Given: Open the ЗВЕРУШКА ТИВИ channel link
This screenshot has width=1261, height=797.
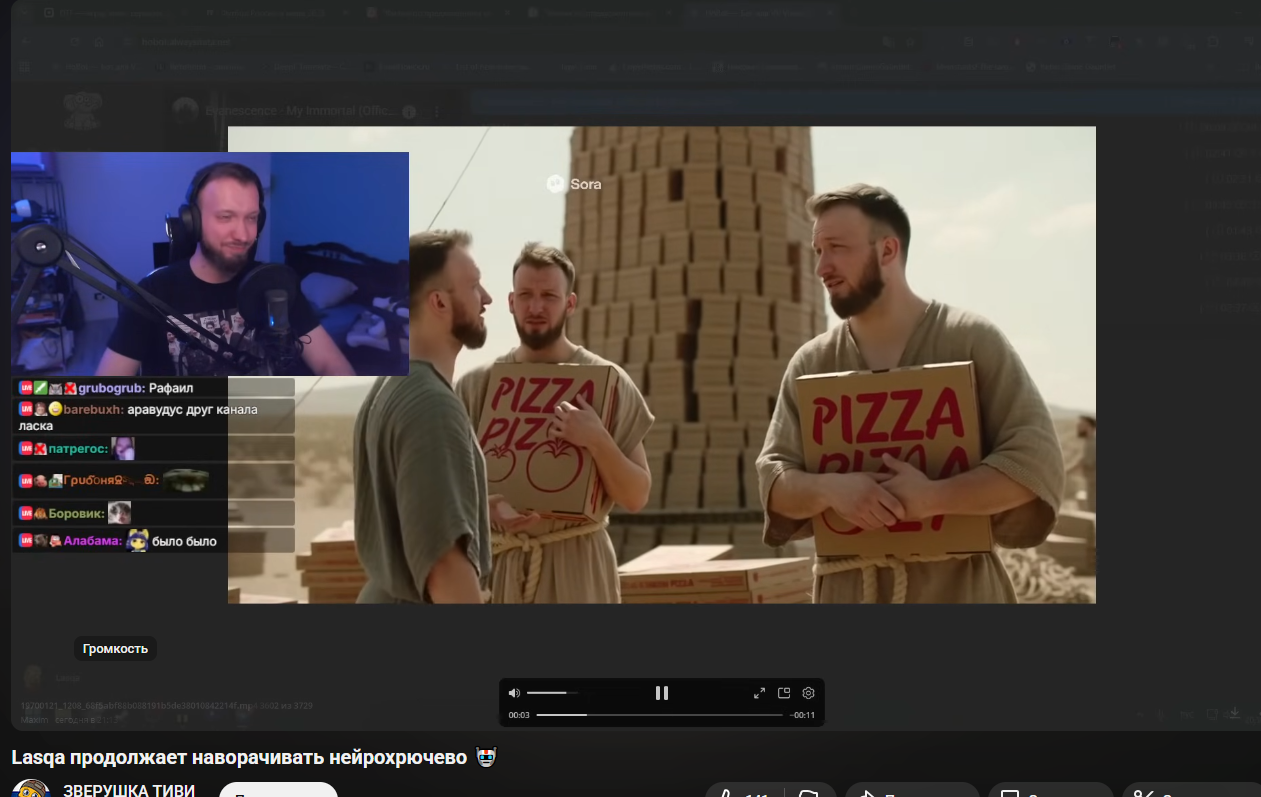Looking at the screenshot, I should [x=129, y=790].
